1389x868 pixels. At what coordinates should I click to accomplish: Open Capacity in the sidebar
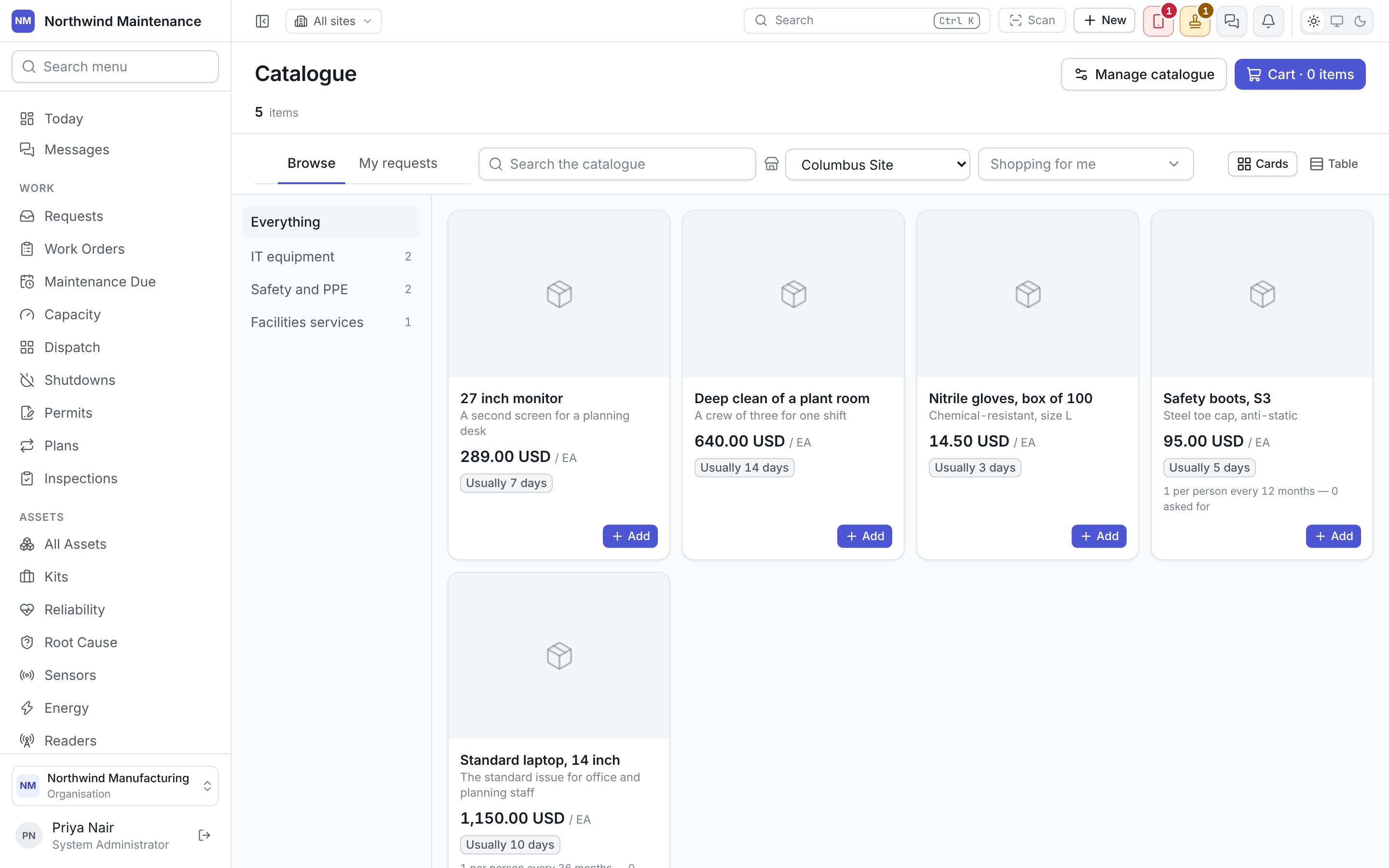click(115, 314)
